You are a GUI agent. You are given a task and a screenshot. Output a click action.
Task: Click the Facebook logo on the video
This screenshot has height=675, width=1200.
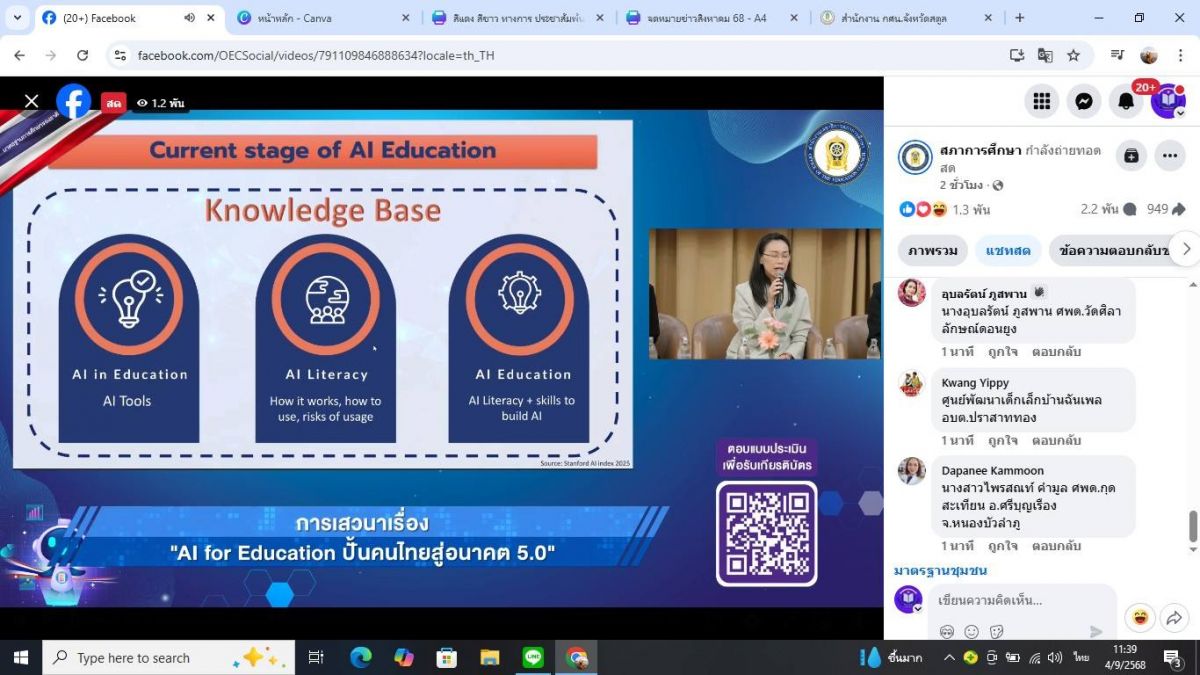tap(73, 102)
